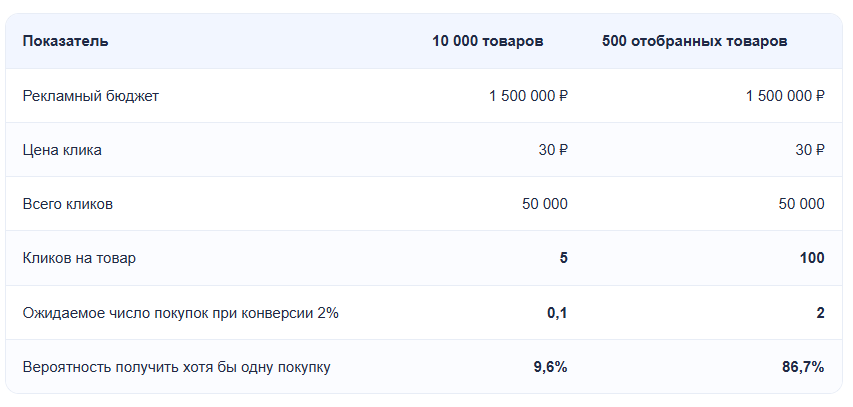853x407 pixels.
Task: Select the bold value 5 in clicks per product
Action: (x=564, y=258)
